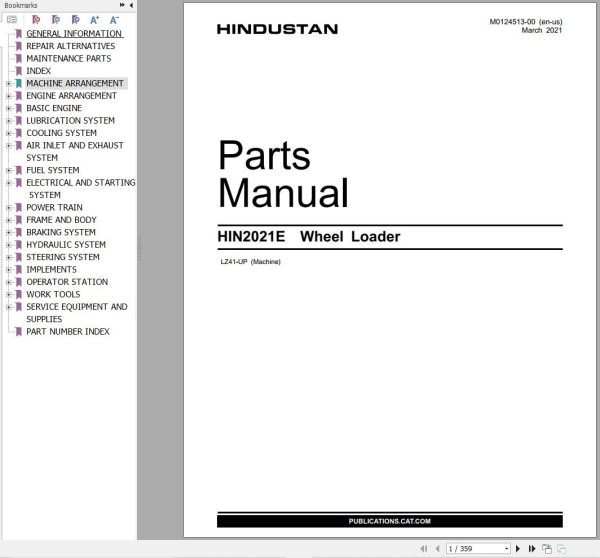
Task: Expand the WORK TOOLS bookmark
Action: (8, 295)
